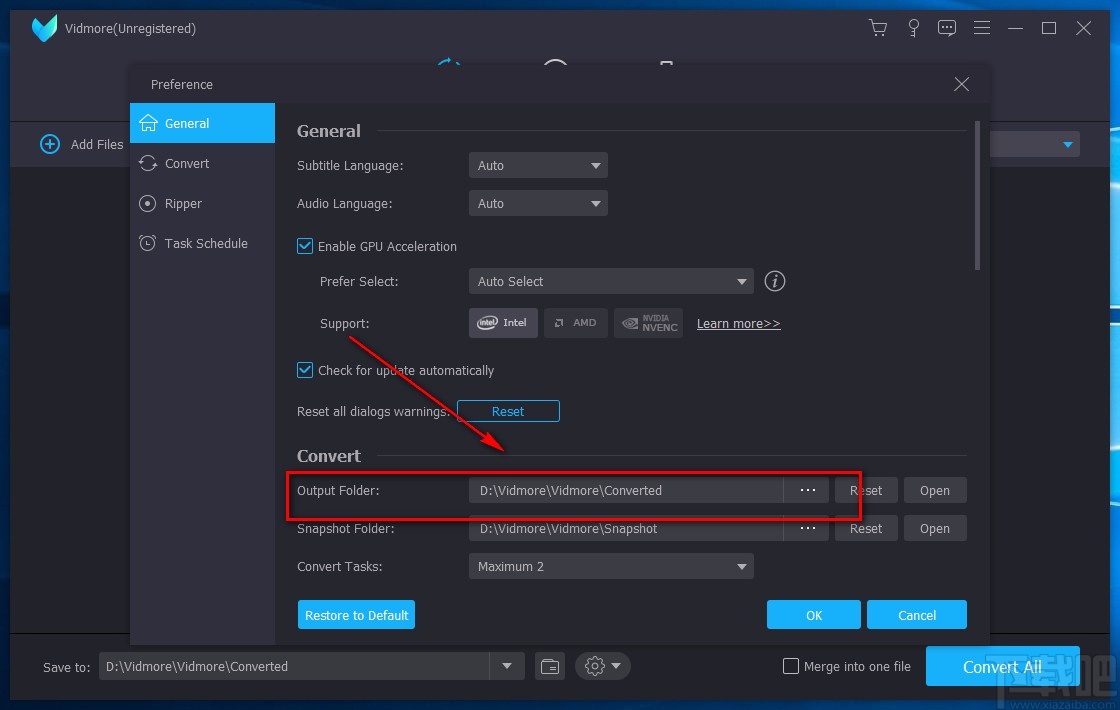Switch to the Convert preference tab
Screen dimensions: 1120x710
(202, 164)
